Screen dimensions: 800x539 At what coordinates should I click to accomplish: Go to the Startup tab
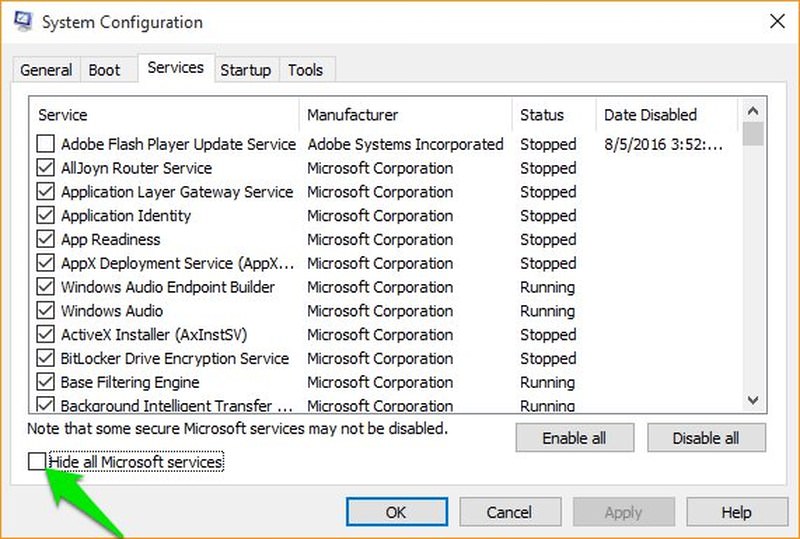click(x=246, y=69)
